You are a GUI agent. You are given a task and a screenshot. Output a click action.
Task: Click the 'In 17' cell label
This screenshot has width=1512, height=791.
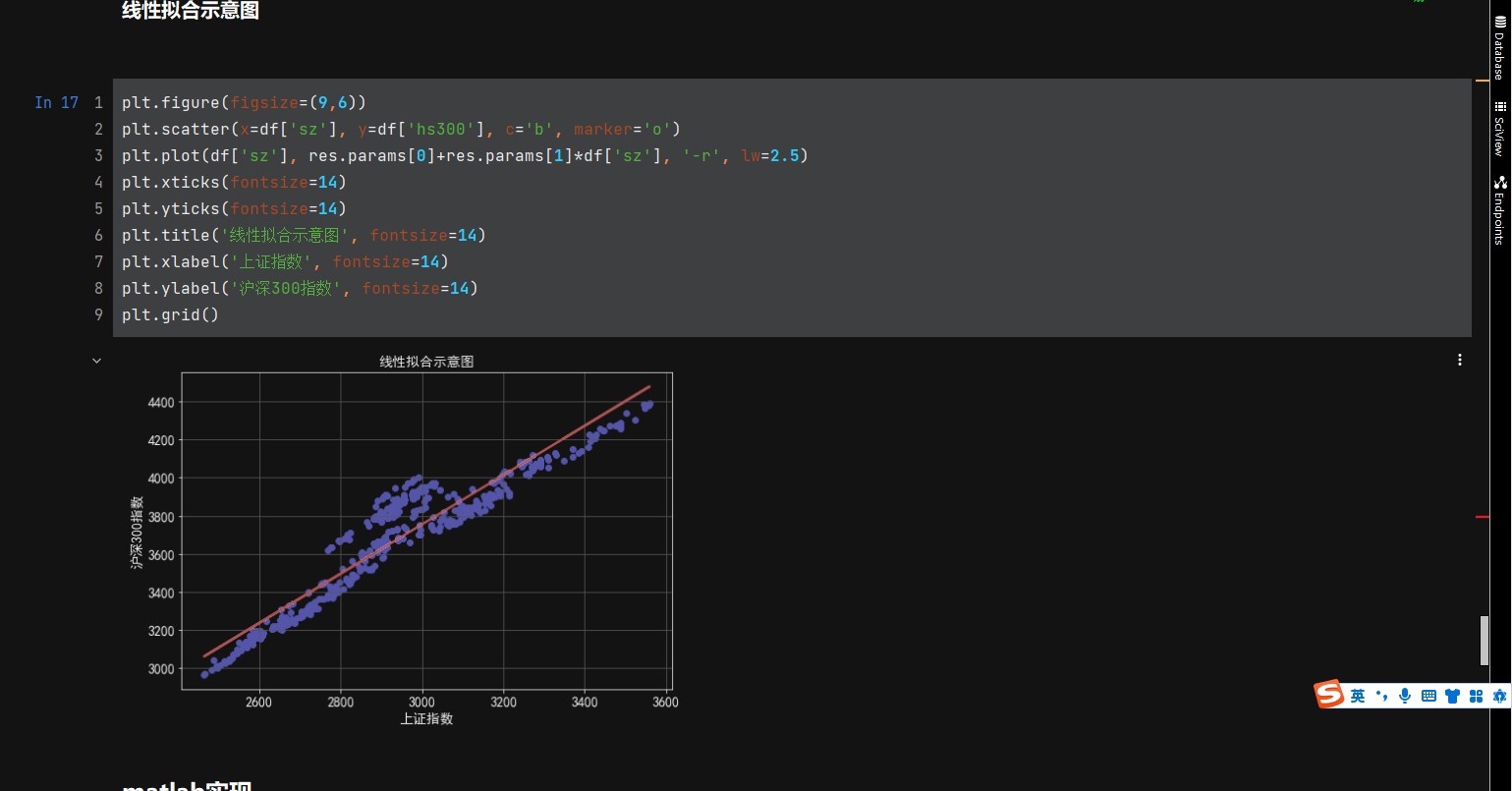(56, 102)
